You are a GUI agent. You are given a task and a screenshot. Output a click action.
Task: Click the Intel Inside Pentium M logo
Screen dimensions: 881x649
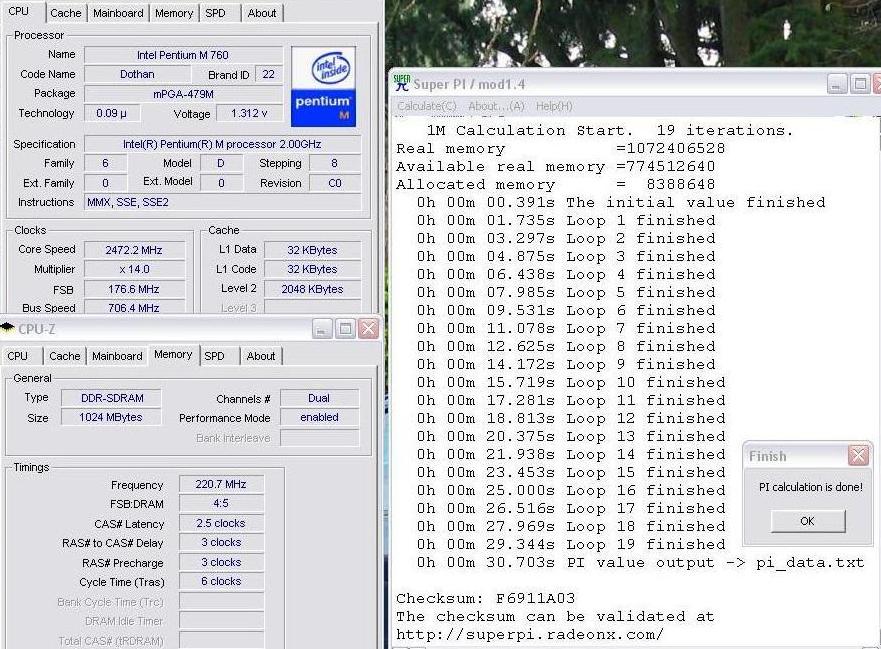pyautogui.click(x=323, y=87)
